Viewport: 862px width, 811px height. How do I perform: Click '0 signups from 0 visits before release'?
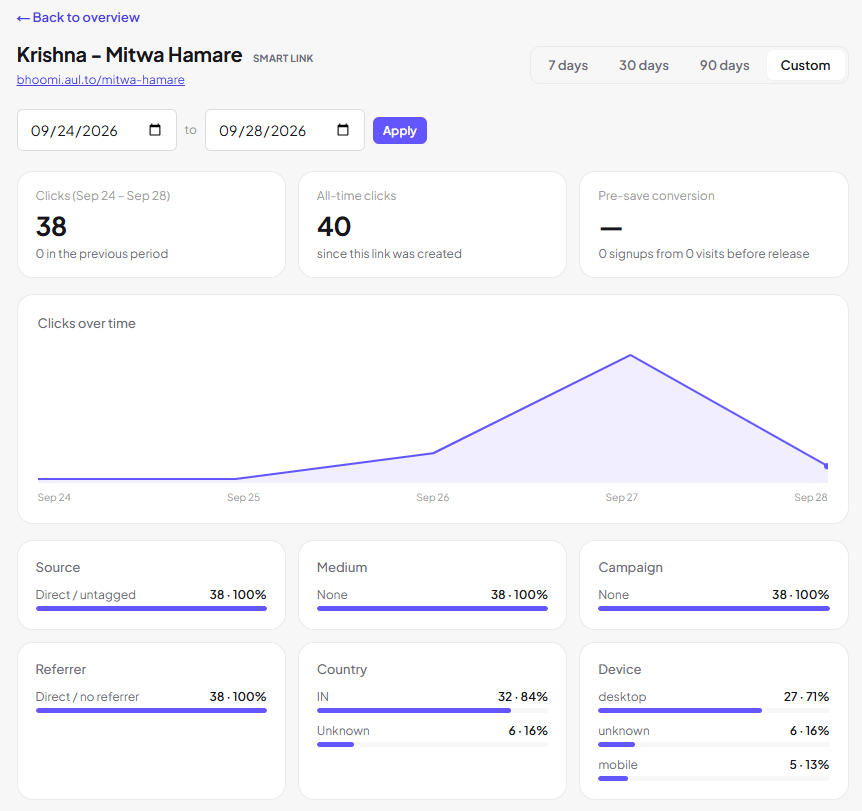coord(704,253)
